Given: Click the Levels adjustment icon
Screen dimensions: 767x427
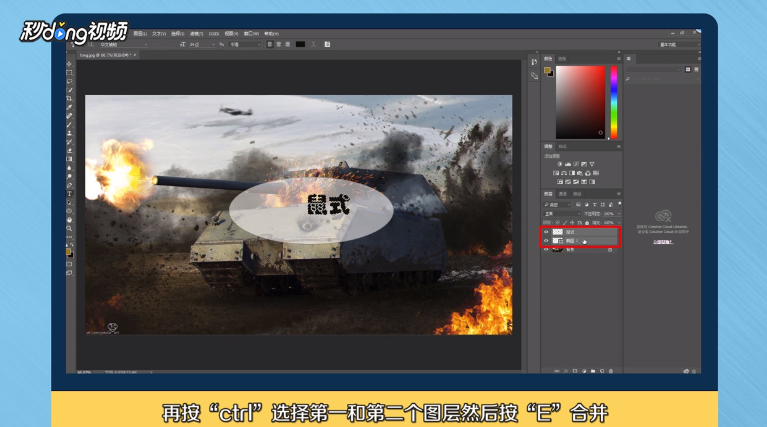Looking at the screenshot, I should [568, 164].
